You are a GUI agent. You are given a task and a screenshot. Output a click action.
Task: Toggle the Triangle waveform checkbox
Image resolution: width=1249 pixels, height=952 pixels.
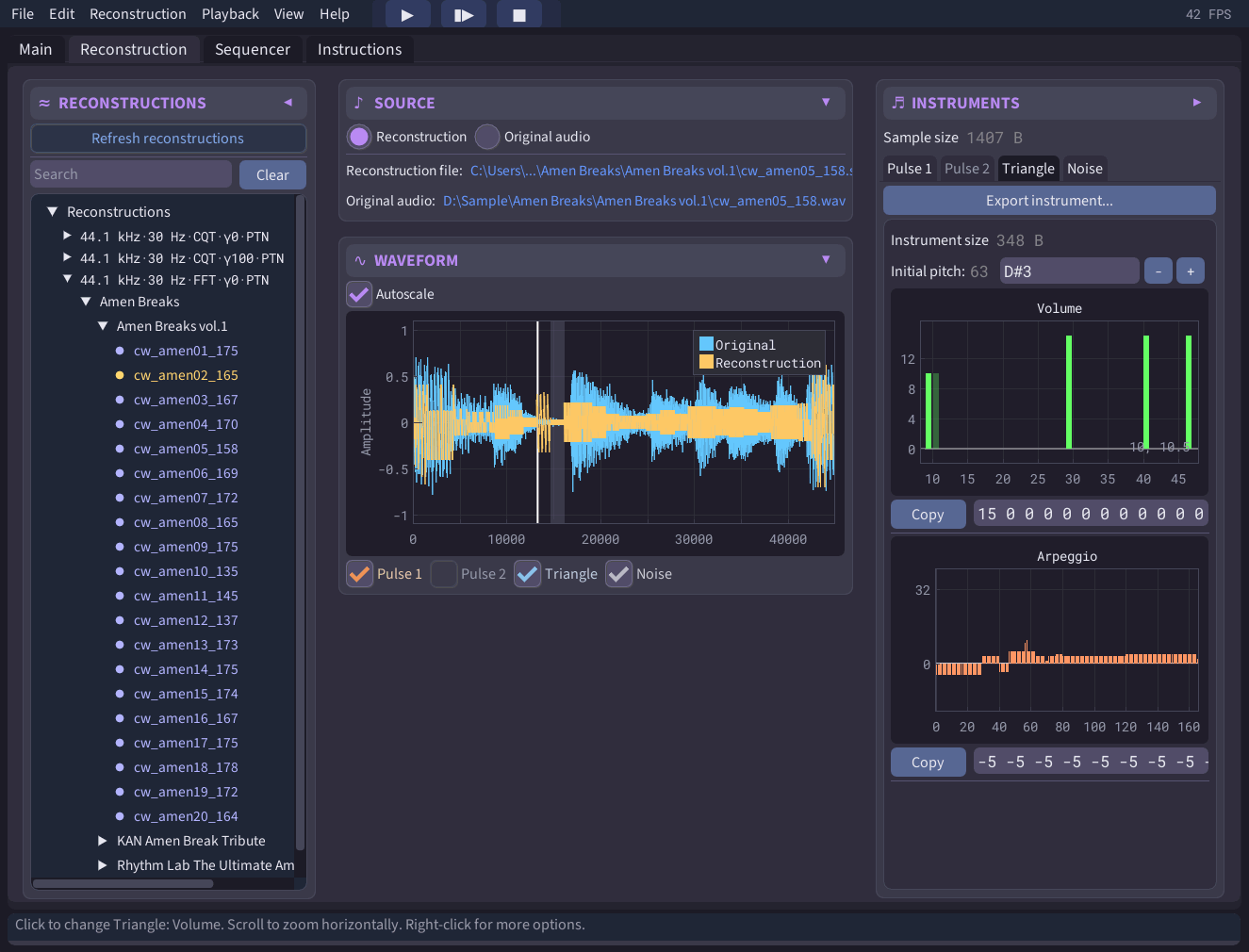[x=528, y=574]
